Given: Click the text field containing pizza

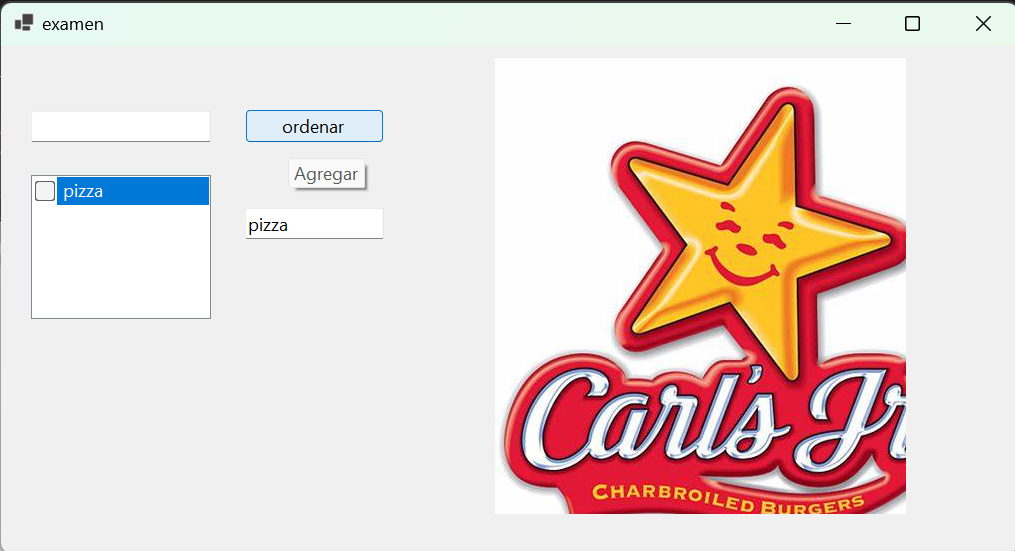Looking at the screenshot, I should 314,224.
